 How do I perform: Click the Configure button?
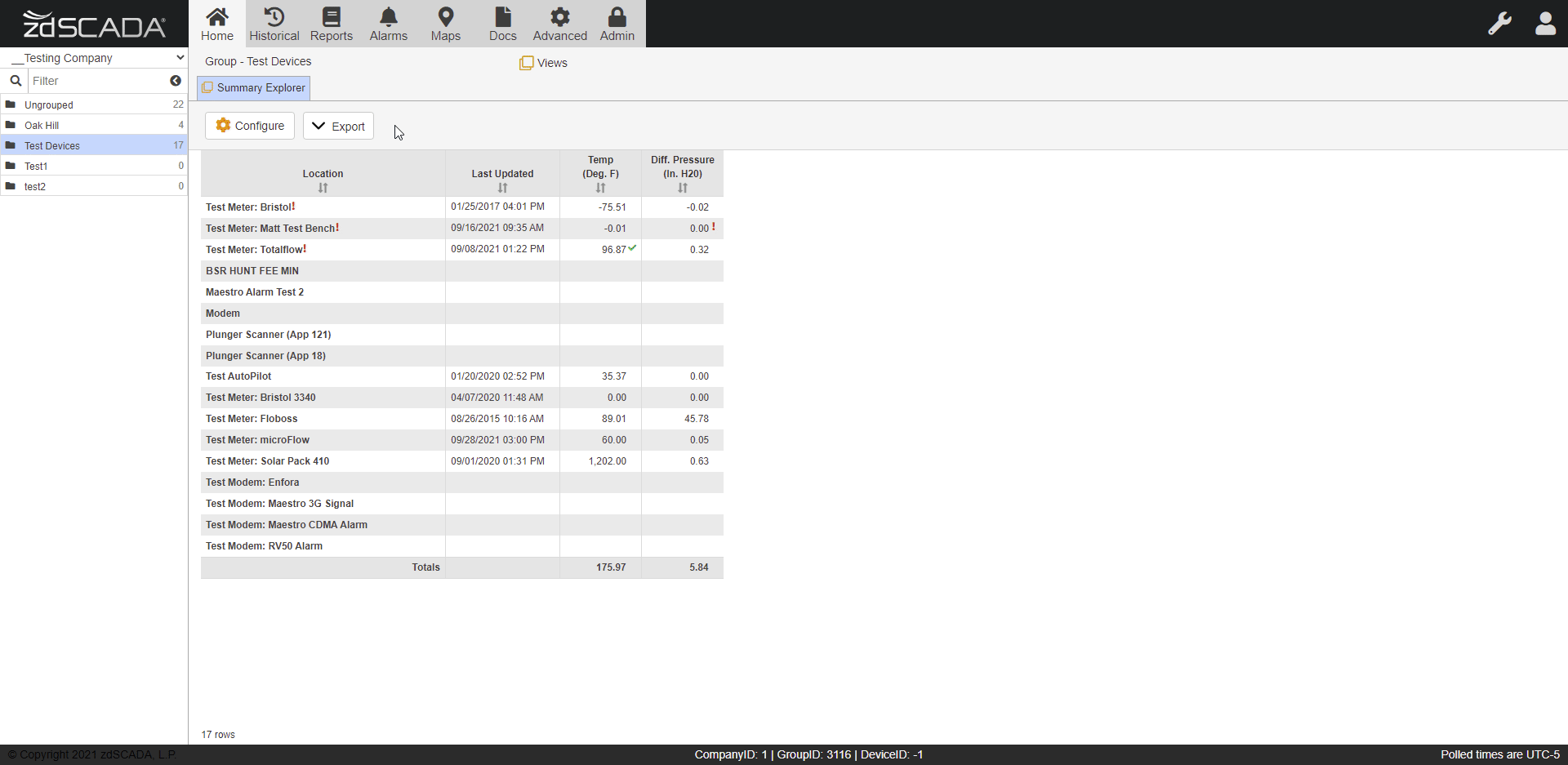(249, 126)
